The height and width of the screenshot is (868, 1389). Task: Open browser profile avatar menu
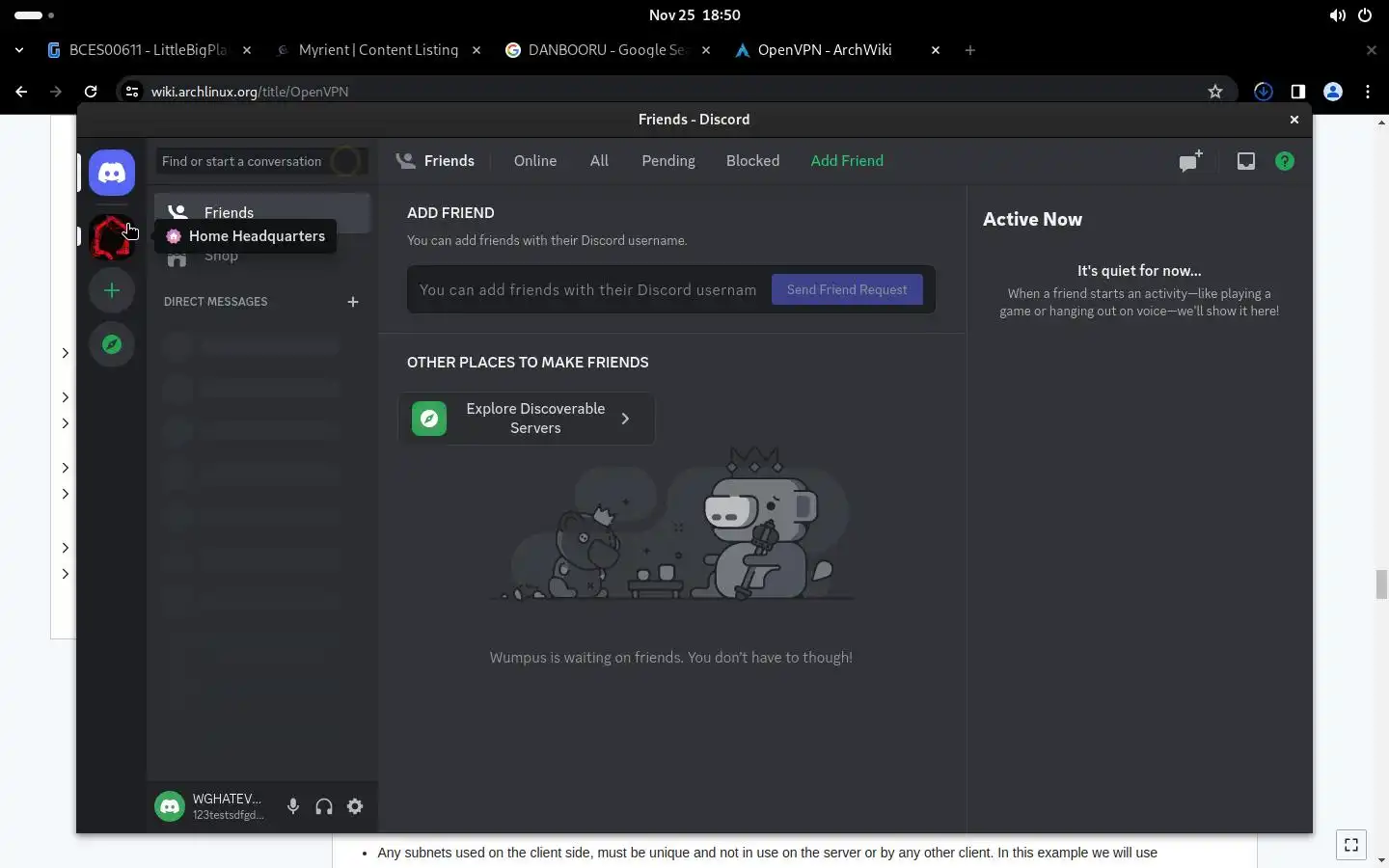(x=1333, y=92)
